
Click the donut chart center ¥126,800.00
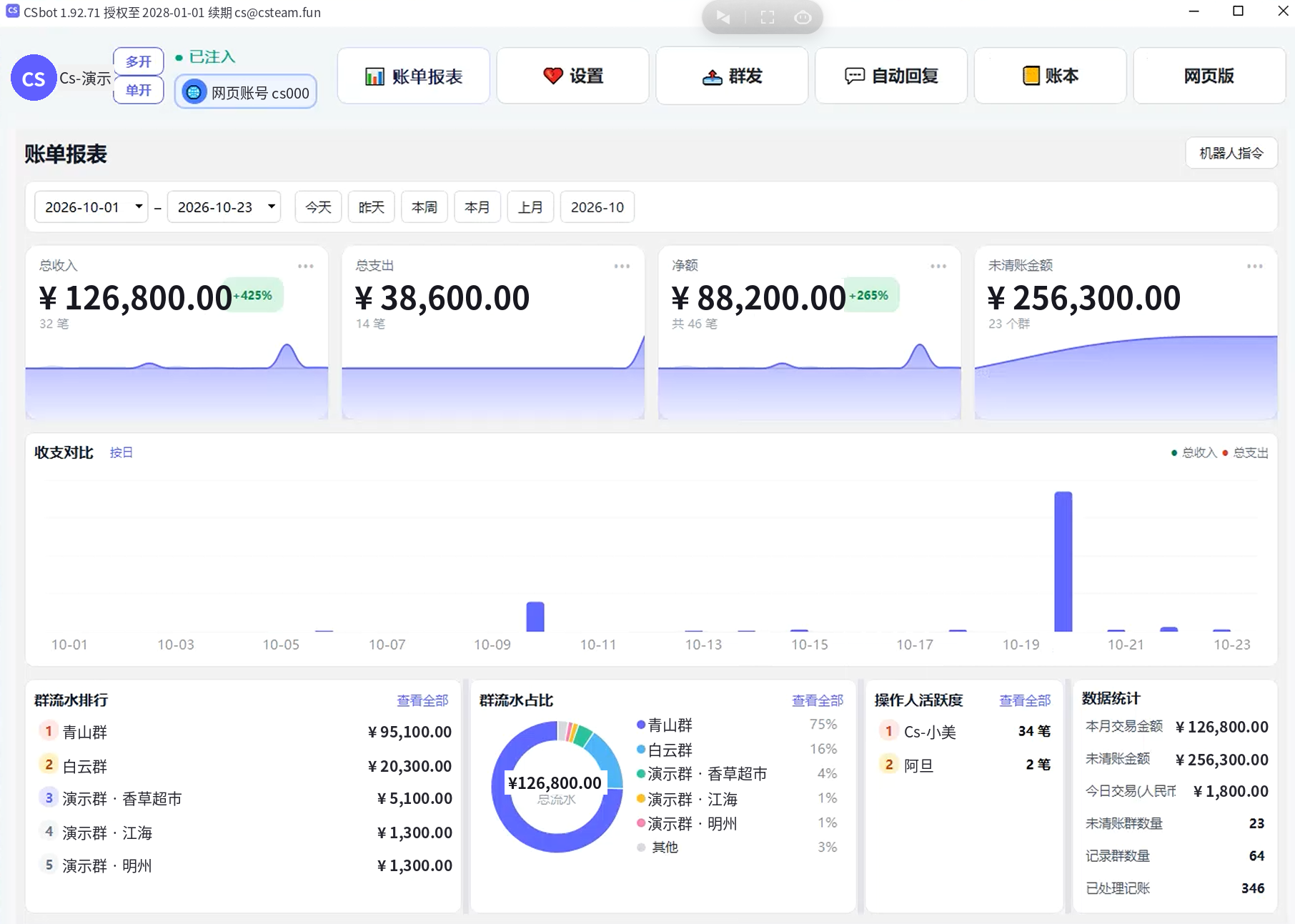tap(555, 783)
